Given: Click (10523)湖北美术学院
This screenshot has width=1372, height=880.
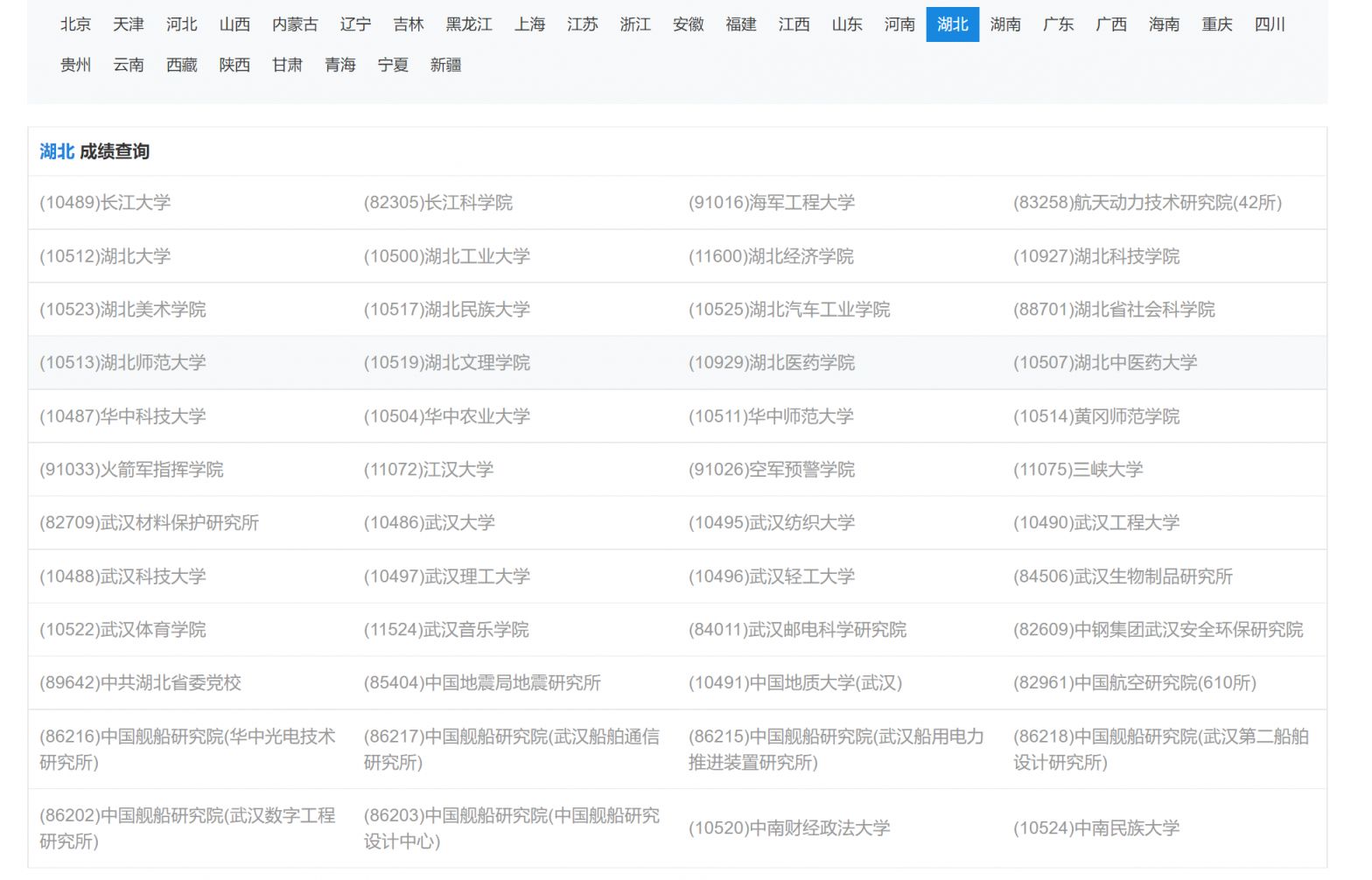Looking at the screenshot, I should pos(122,310).
